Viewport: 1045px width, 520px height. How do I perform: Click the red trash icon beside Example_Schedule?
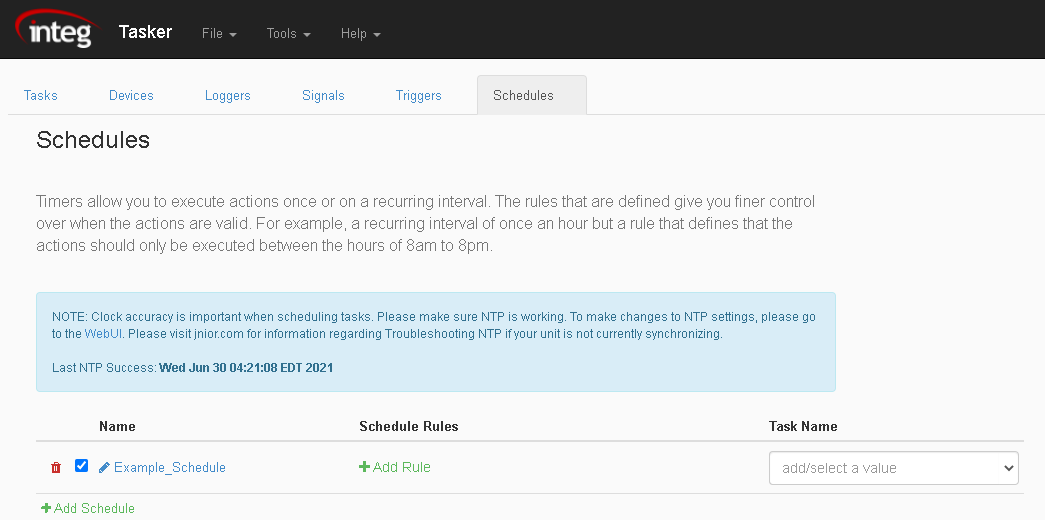coord(56,468)
